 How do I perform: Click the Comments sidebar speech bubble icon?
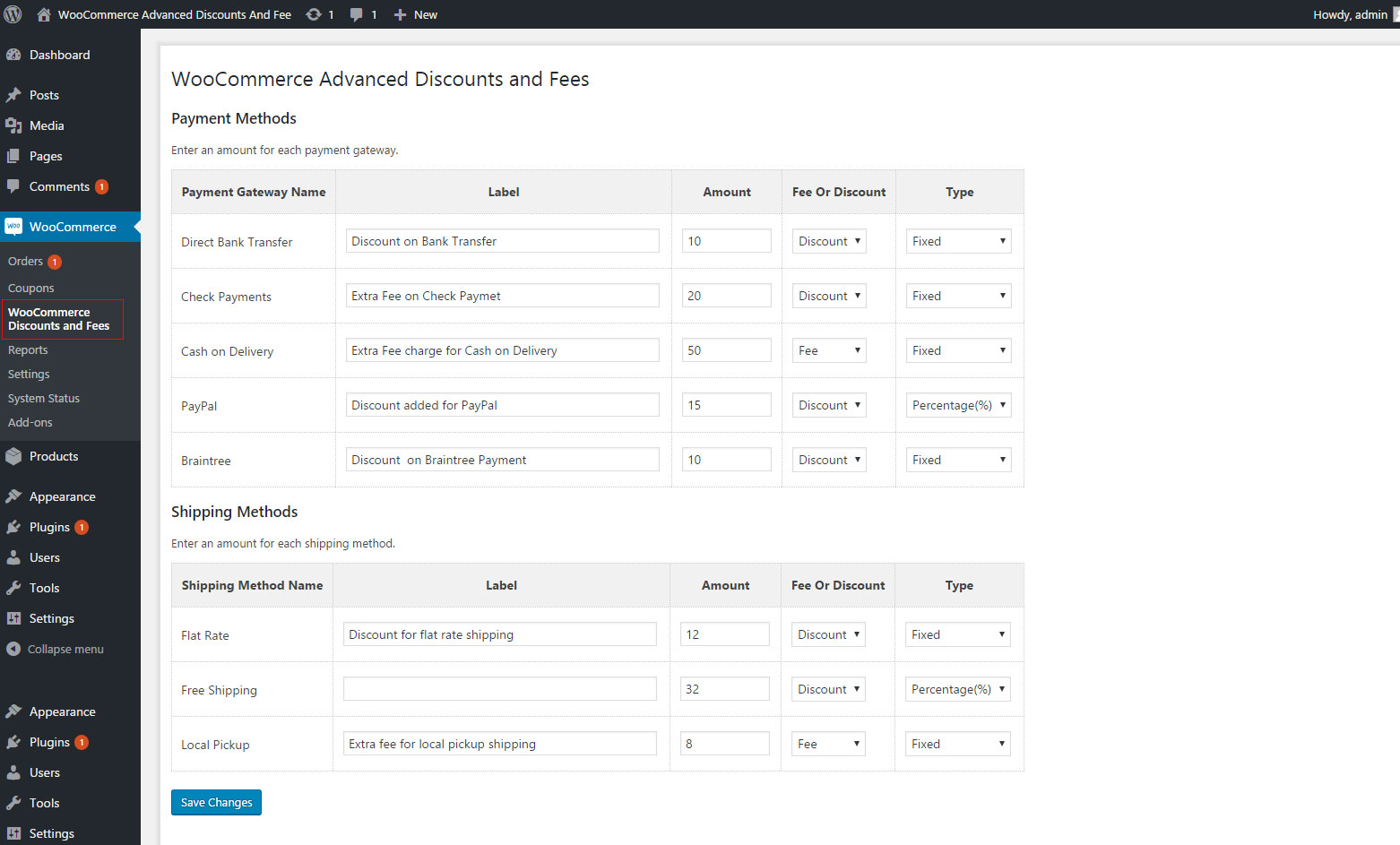pyautogui.click(x=13, y=186)
